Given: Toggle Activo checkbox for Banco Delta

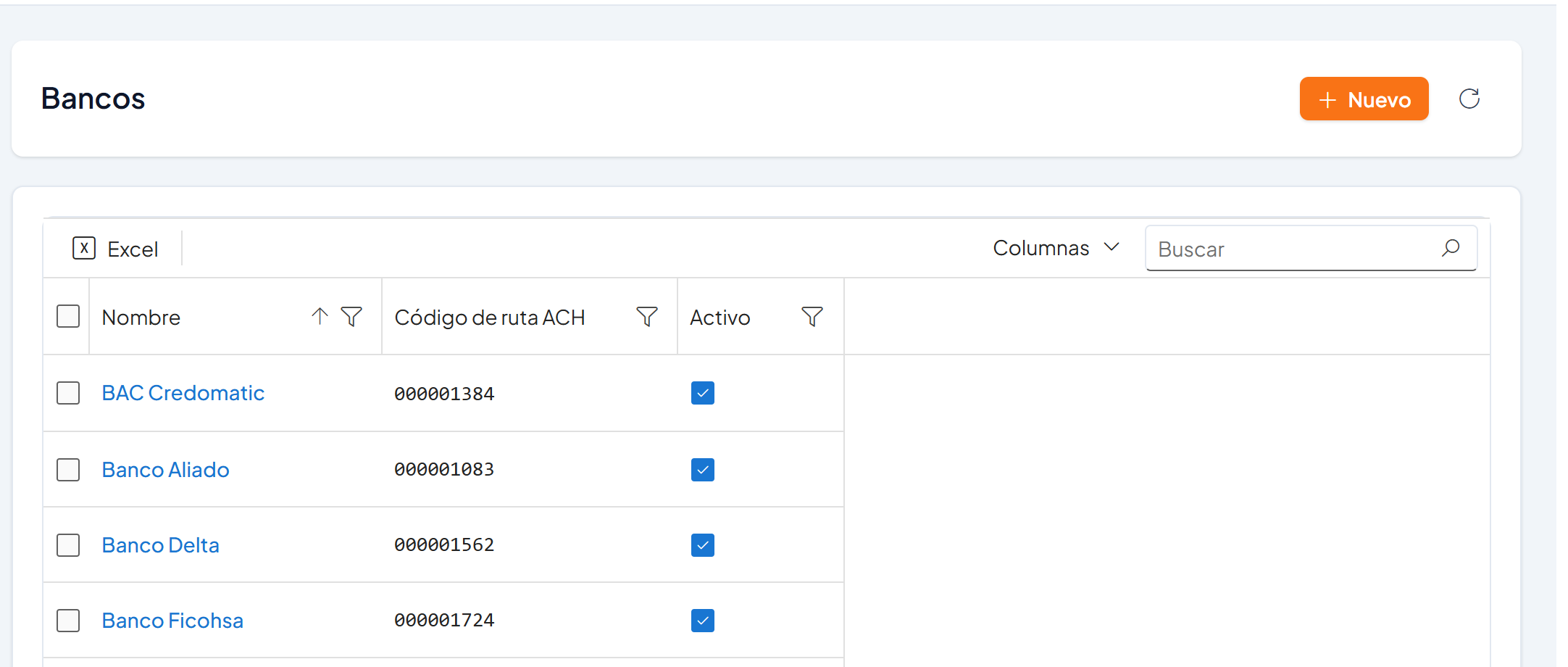Looking at the screenshot, I should pyautogui.click(x=703, y=545).
